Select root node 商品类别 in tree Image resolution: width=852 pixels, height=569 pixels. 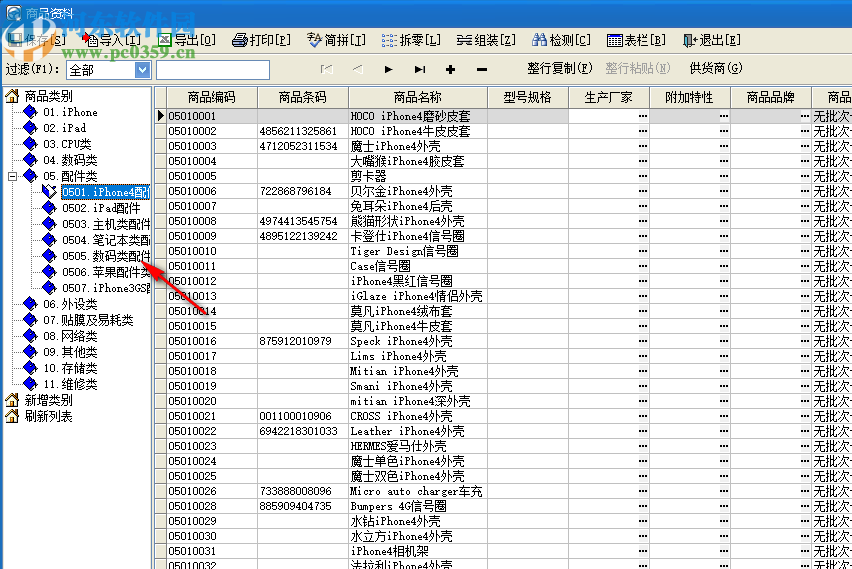click(x=48, y=96)
